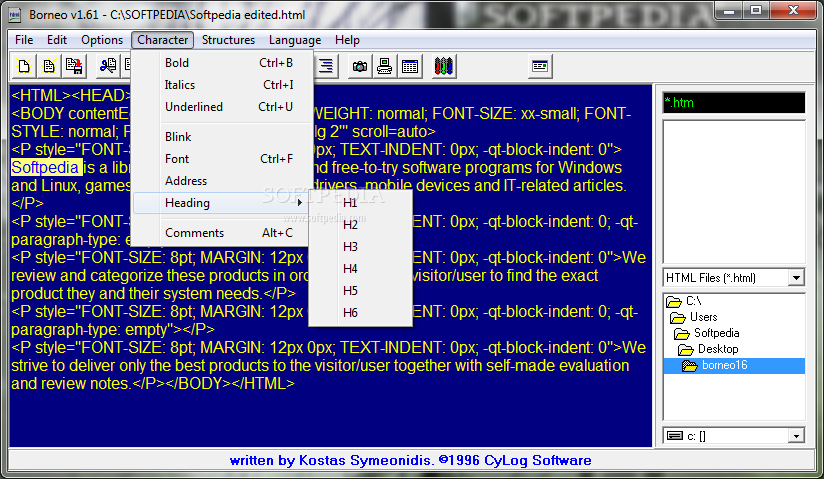Maximize the Borneo window

tap(756, 11)
